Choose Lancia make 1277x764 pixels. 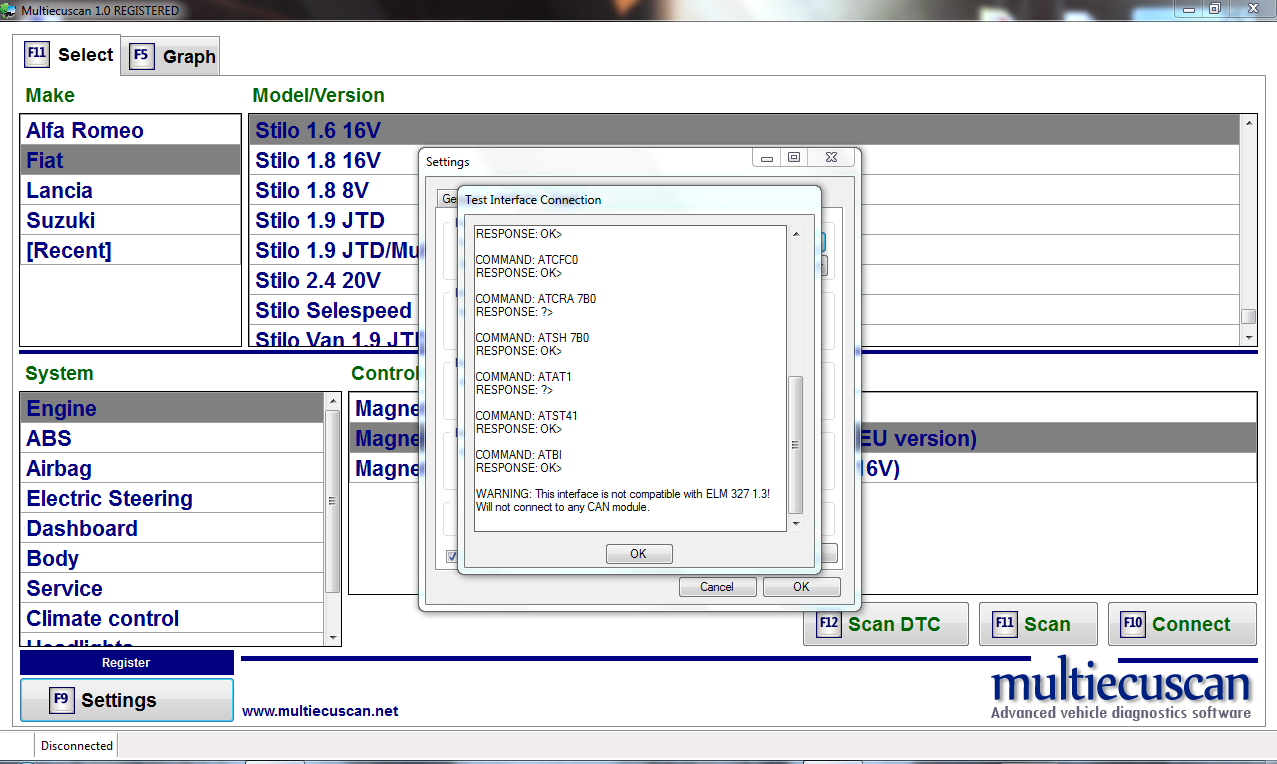pyautogui.click(x=131, y=190)
